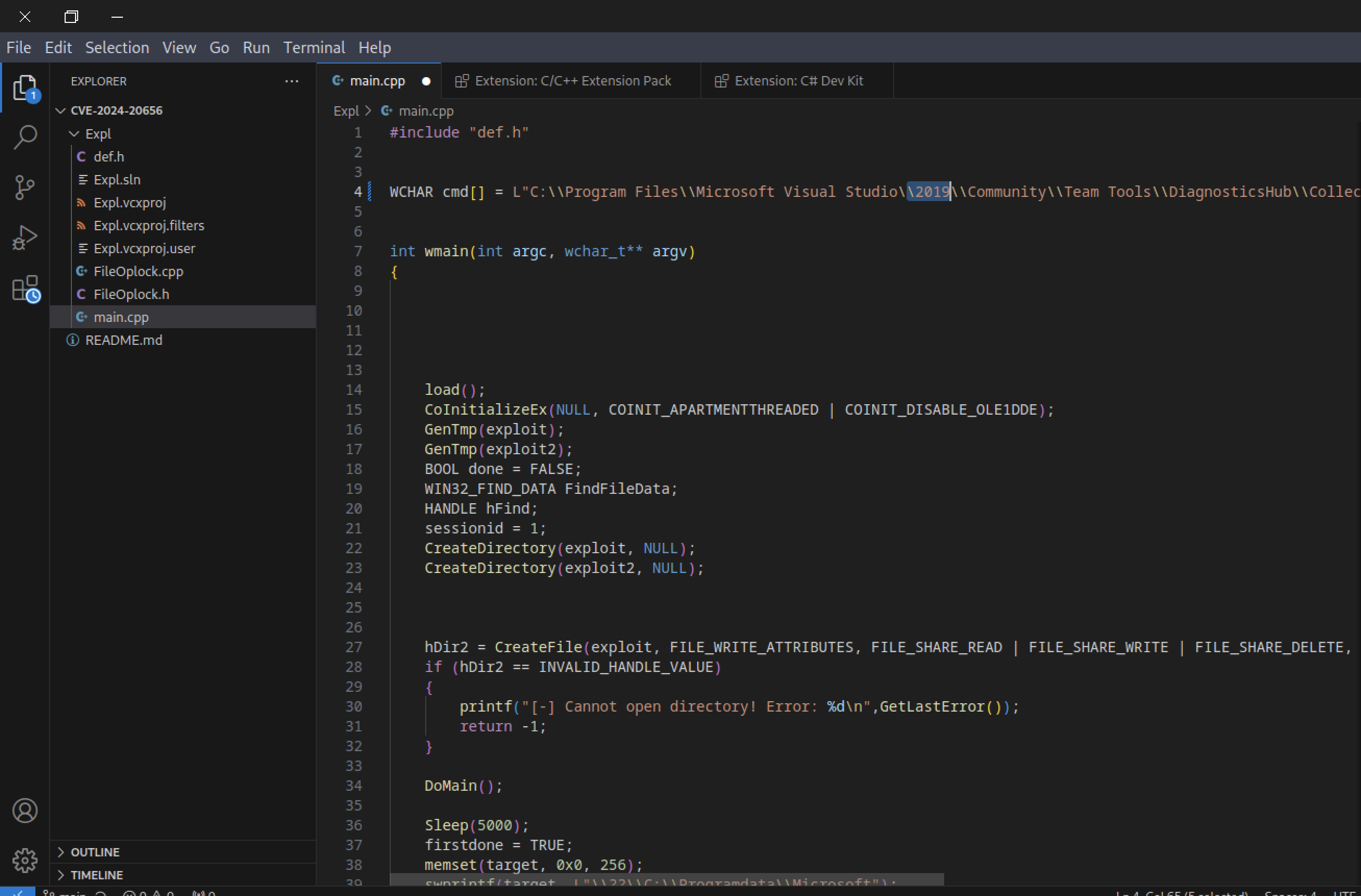Open the Extensions view icon

(x=24, y=288)
